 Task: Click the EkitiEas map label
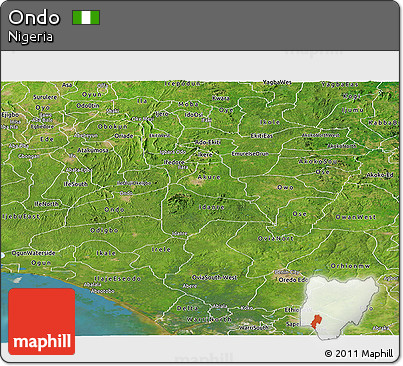click(262, 136)
